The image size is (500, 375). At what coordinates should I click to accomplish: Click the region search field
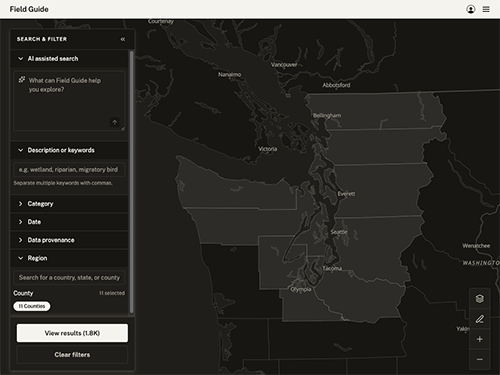pos(69,278)
